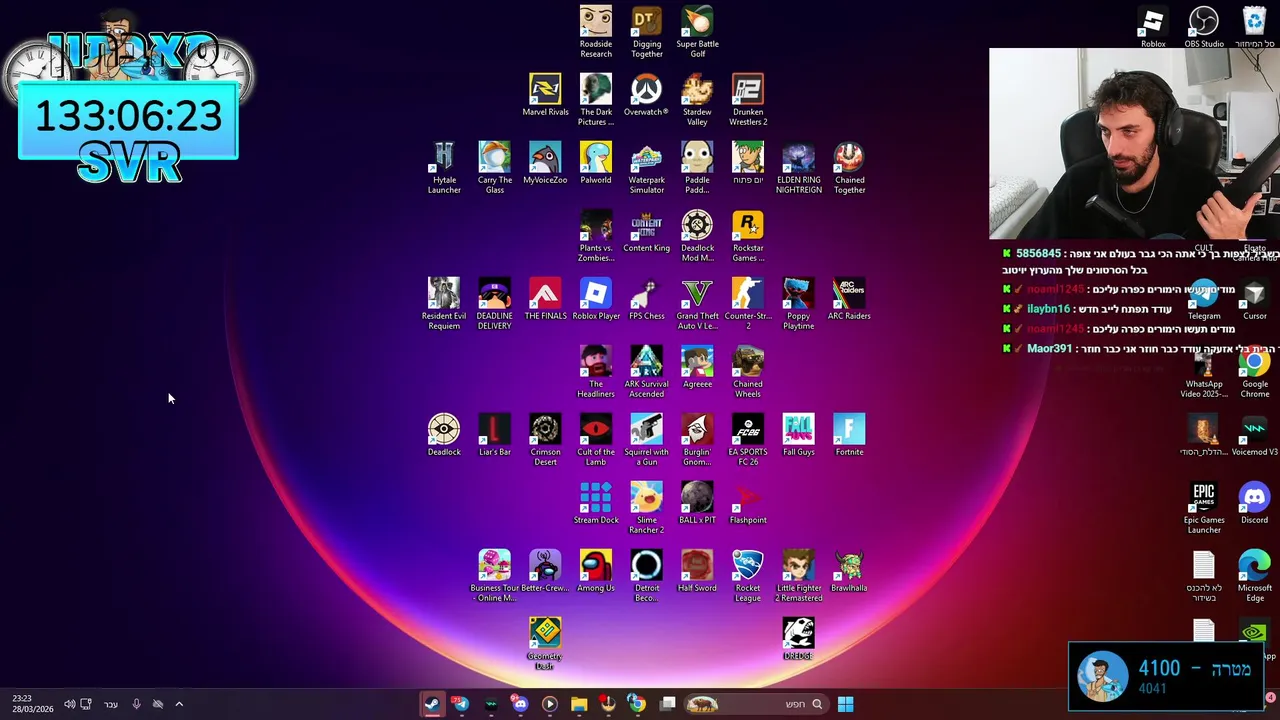Expand the hidden system tray icons chevron

click(179, 704)
